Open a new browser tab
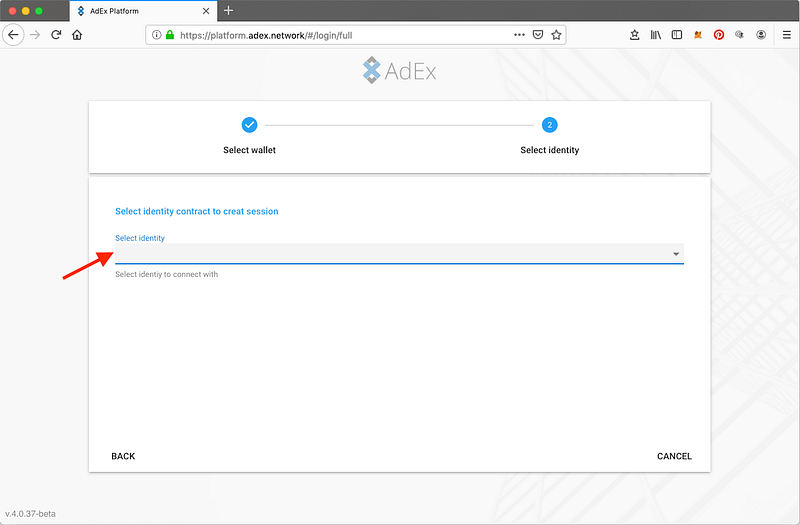Viewport: 800px width, 525px height. [x=229, y=10]
